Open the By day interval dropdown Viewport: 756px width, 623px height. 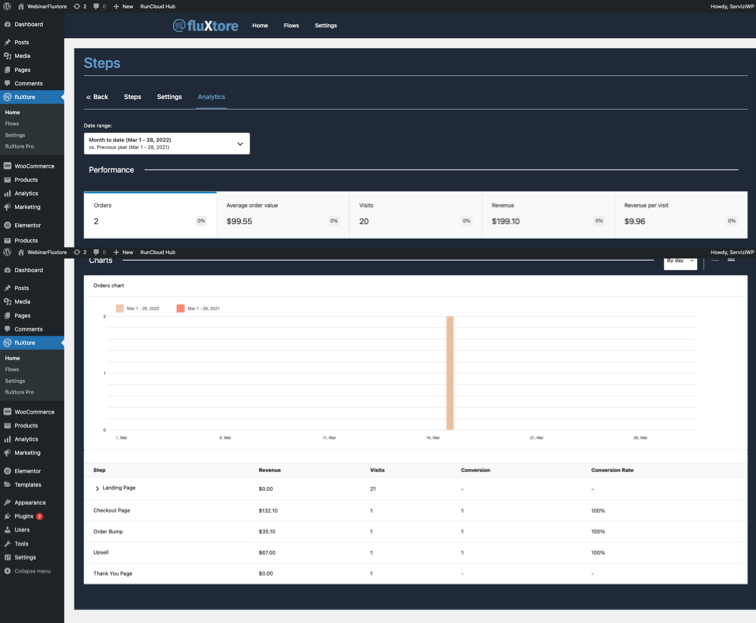pyautogui.click(x=680, y=261)
